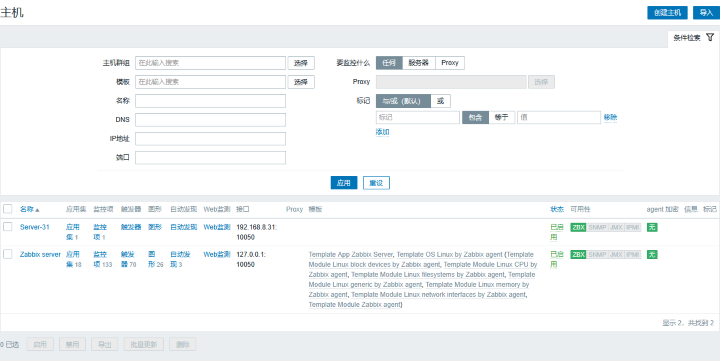Click the IP地址 filter input
This screenshot has height=361, width=720.
click(x=210, y=139)
